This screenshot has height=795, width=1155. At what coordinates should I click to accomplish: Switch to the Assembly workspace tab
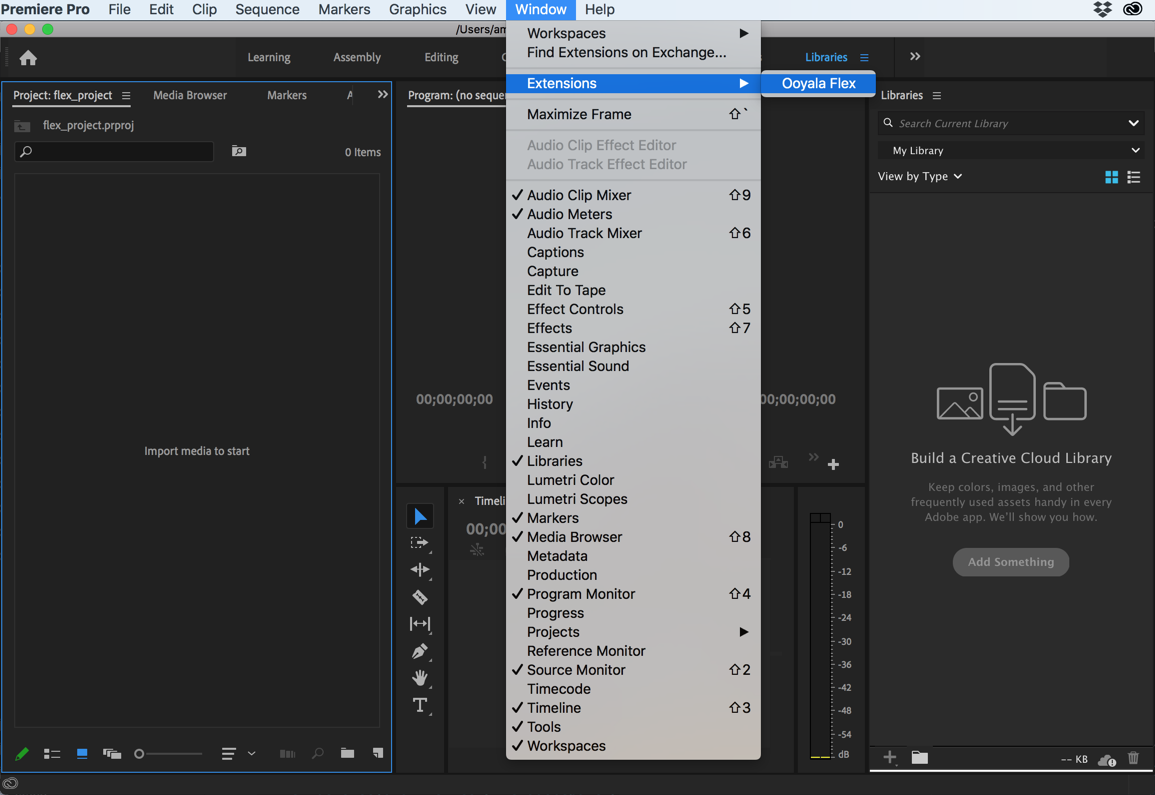[357, 57]
